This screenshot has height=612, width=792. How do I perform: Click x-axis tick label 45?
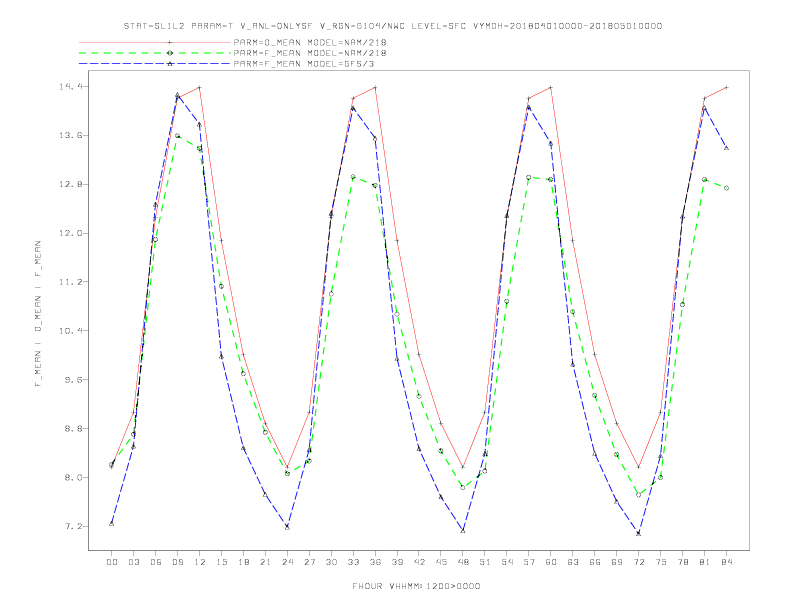point(441,562)
